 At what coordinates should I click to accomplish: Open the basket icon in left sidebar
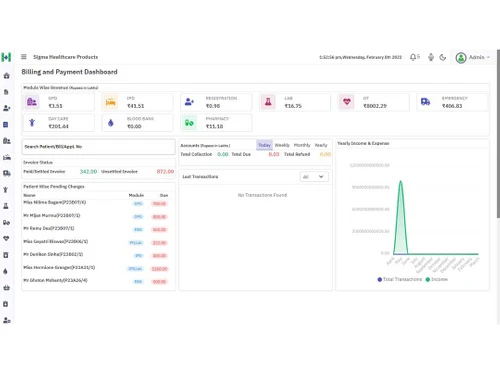click(6, 288)
